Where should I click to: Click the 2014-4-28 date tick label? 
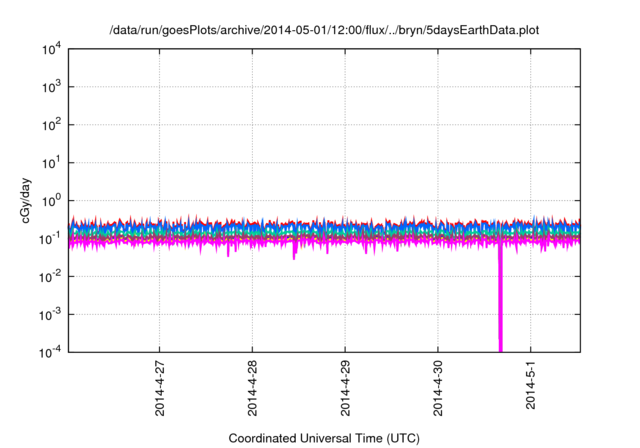(x=252, y=388)
